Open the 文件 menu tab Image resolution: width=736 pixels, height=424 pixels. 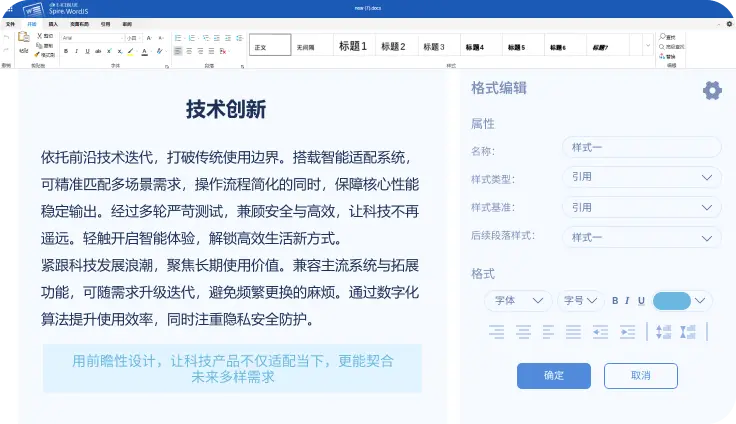pyautogui.click(x=10, y=24)
